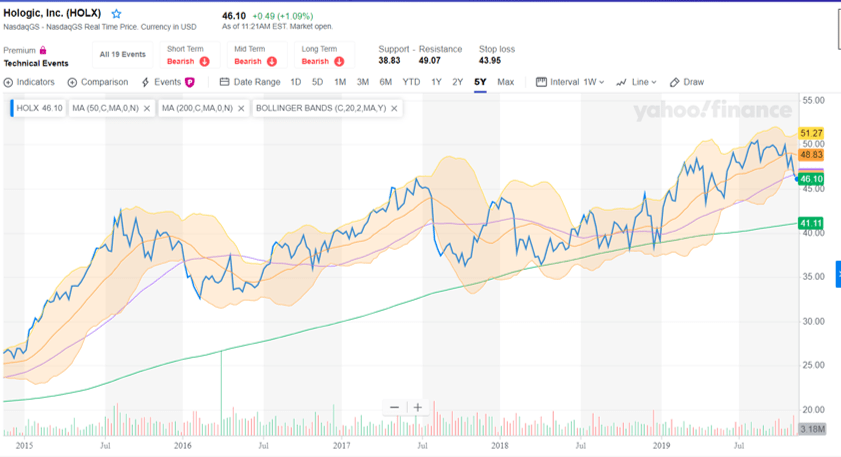
Task: Zoom out chart with minus button
Action: (x=394, y=408)
